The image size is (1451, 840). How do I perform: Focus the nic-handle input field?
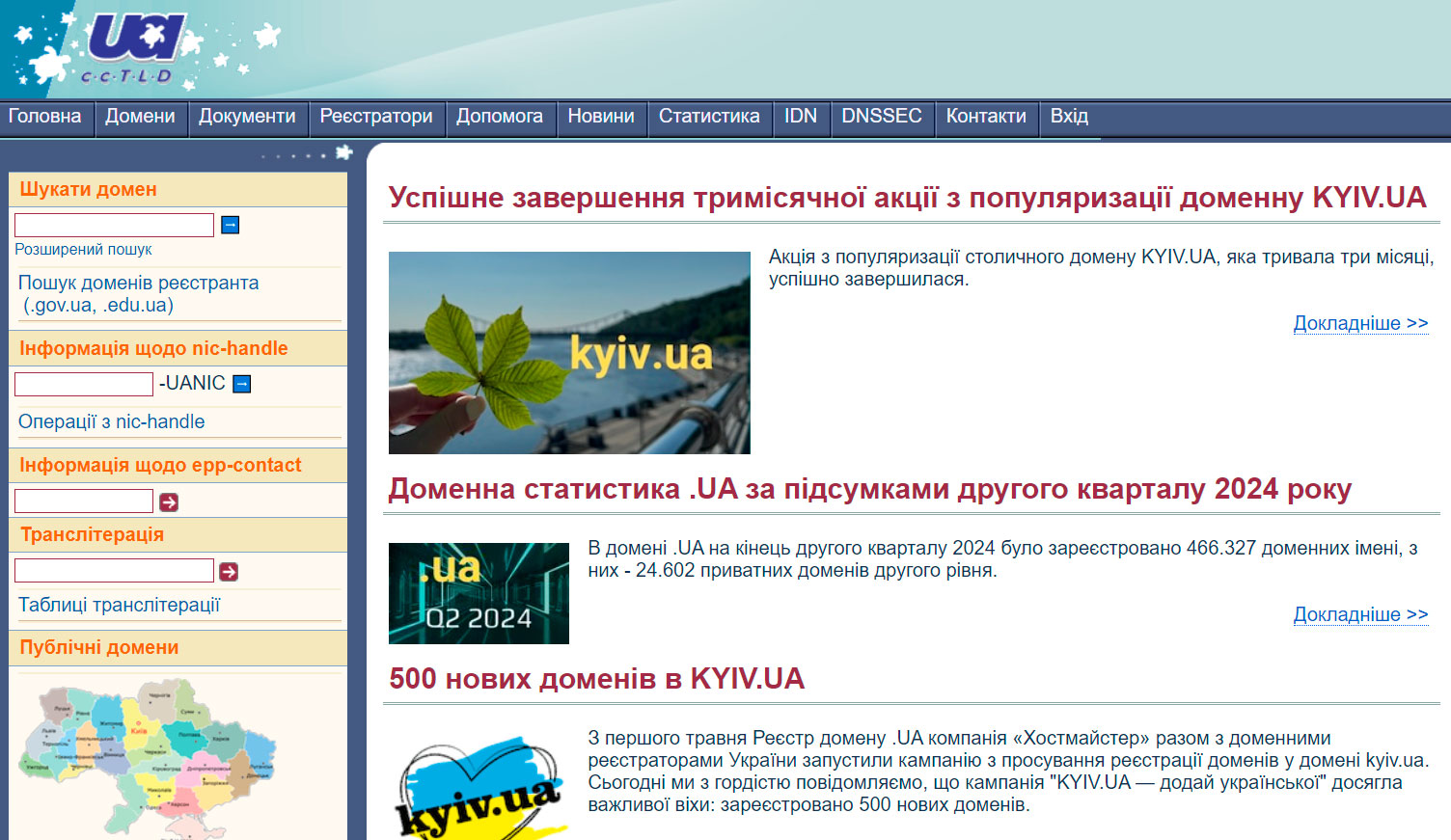coord(84,384)
